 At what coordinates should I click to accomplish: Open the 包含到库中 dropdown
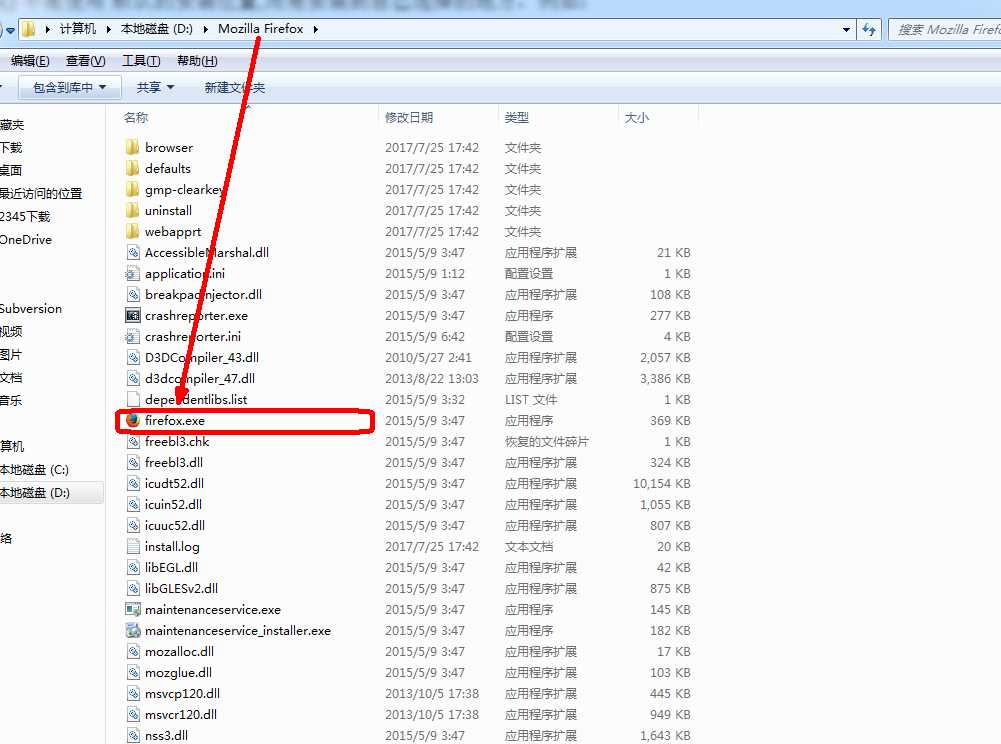pos(69,87)
